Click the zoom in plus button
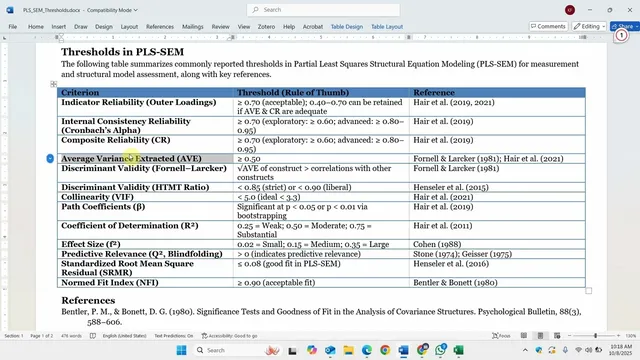 tap(618, 336)
